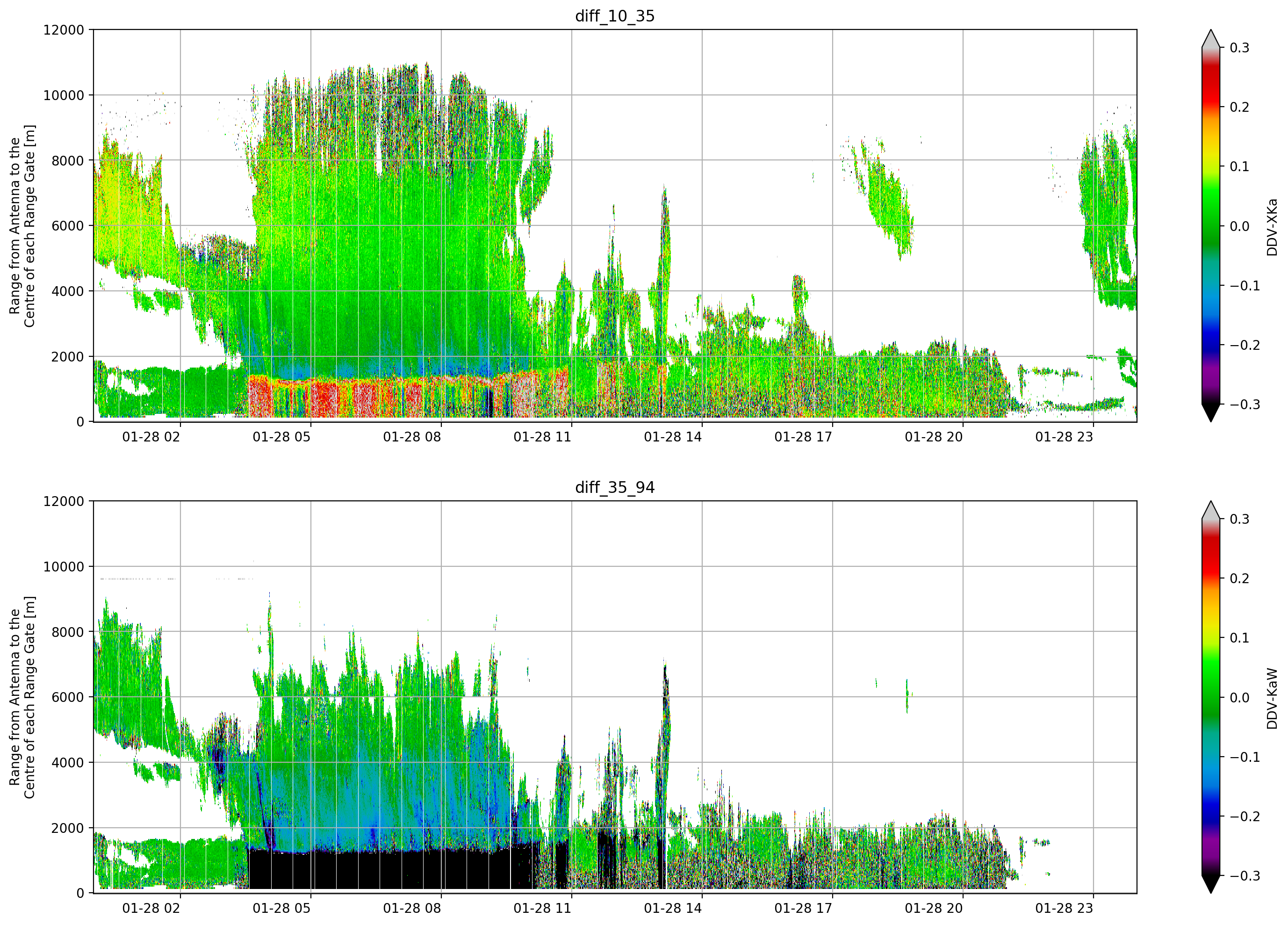
Task: Click the −0.2 tick on DDV-XKa colorbar
Action: point(1245,345)
